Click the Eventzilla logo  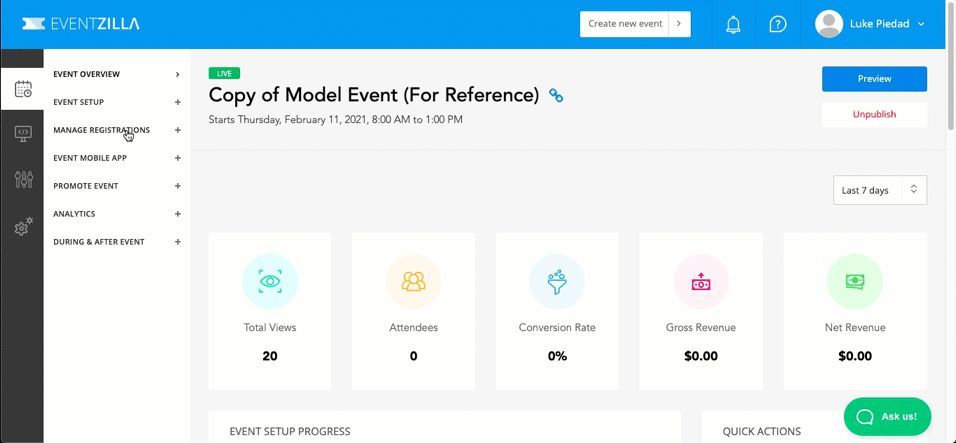pos(81,24)
